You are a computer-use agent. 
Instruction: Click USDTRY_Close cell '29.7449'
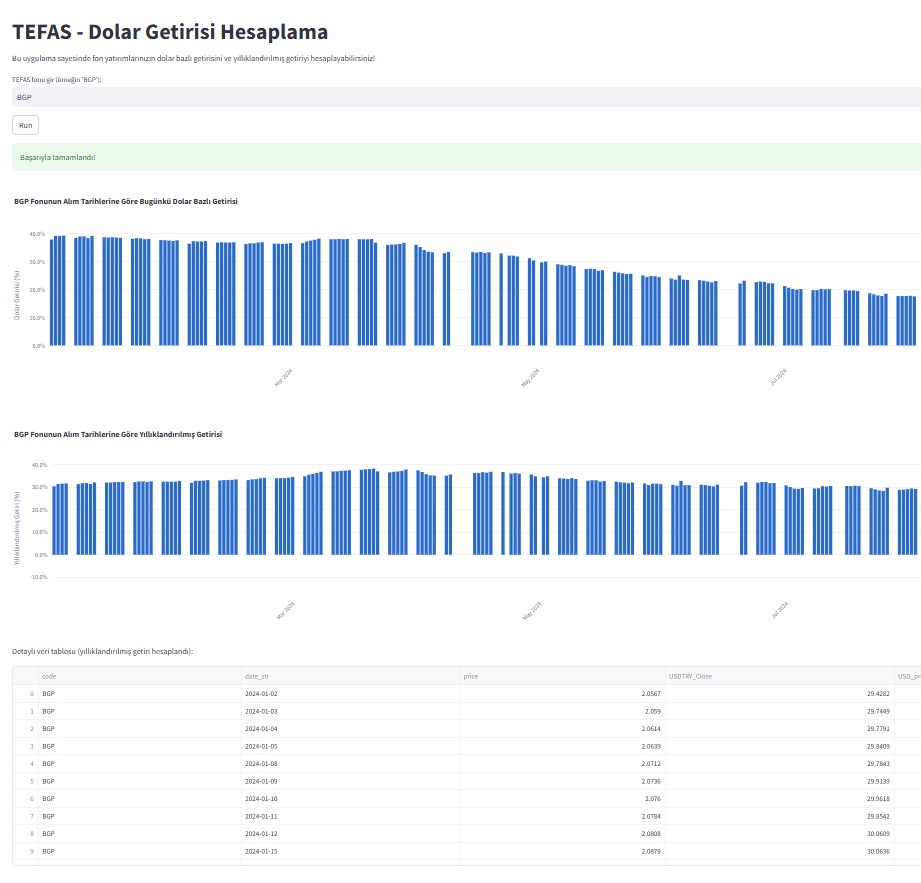point(779,711)
